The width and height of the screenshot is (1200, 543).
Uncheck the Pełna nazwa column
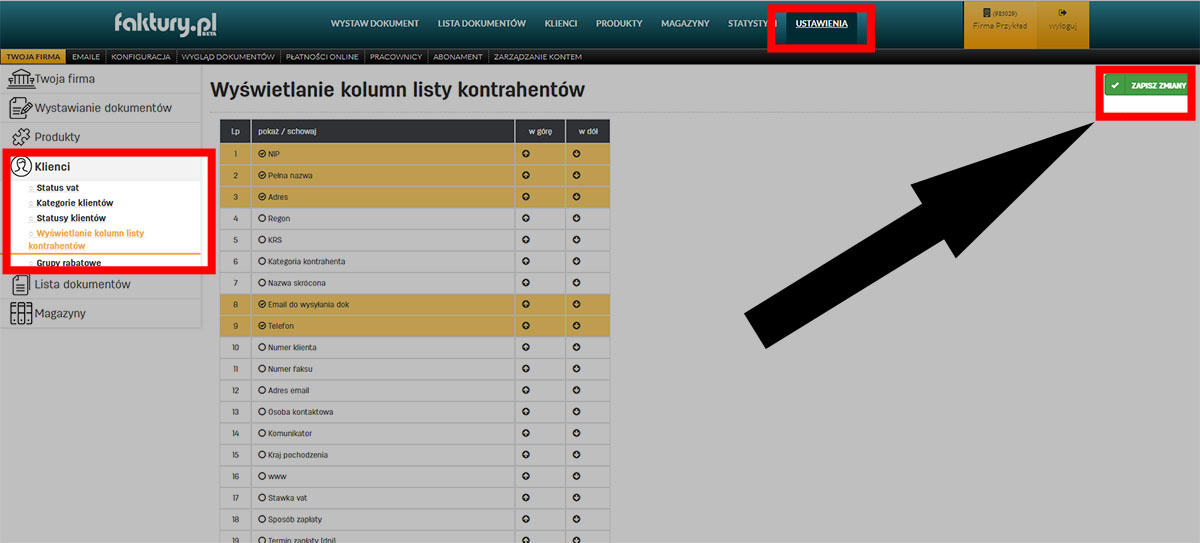point(262,175)
